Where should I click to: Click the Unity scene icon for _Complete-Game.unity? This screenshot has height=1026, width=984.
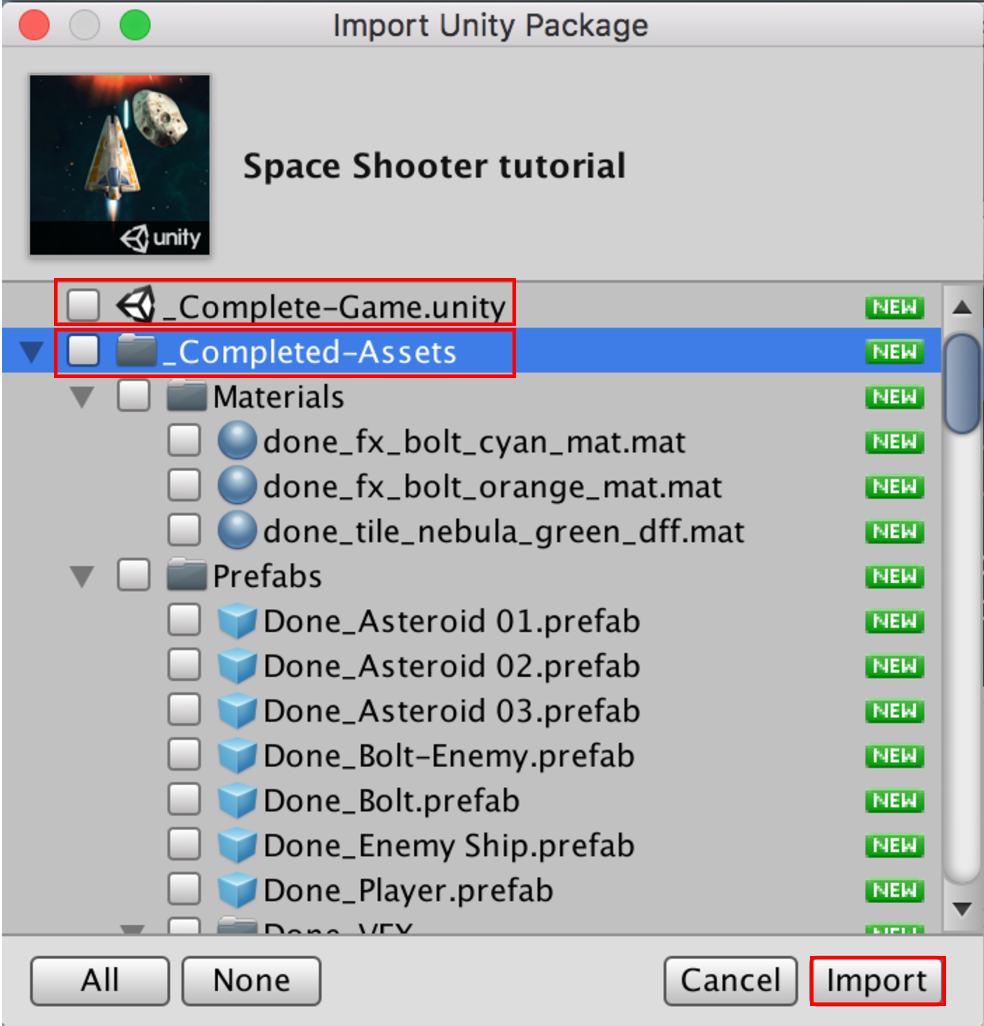(x=136, y=305)
